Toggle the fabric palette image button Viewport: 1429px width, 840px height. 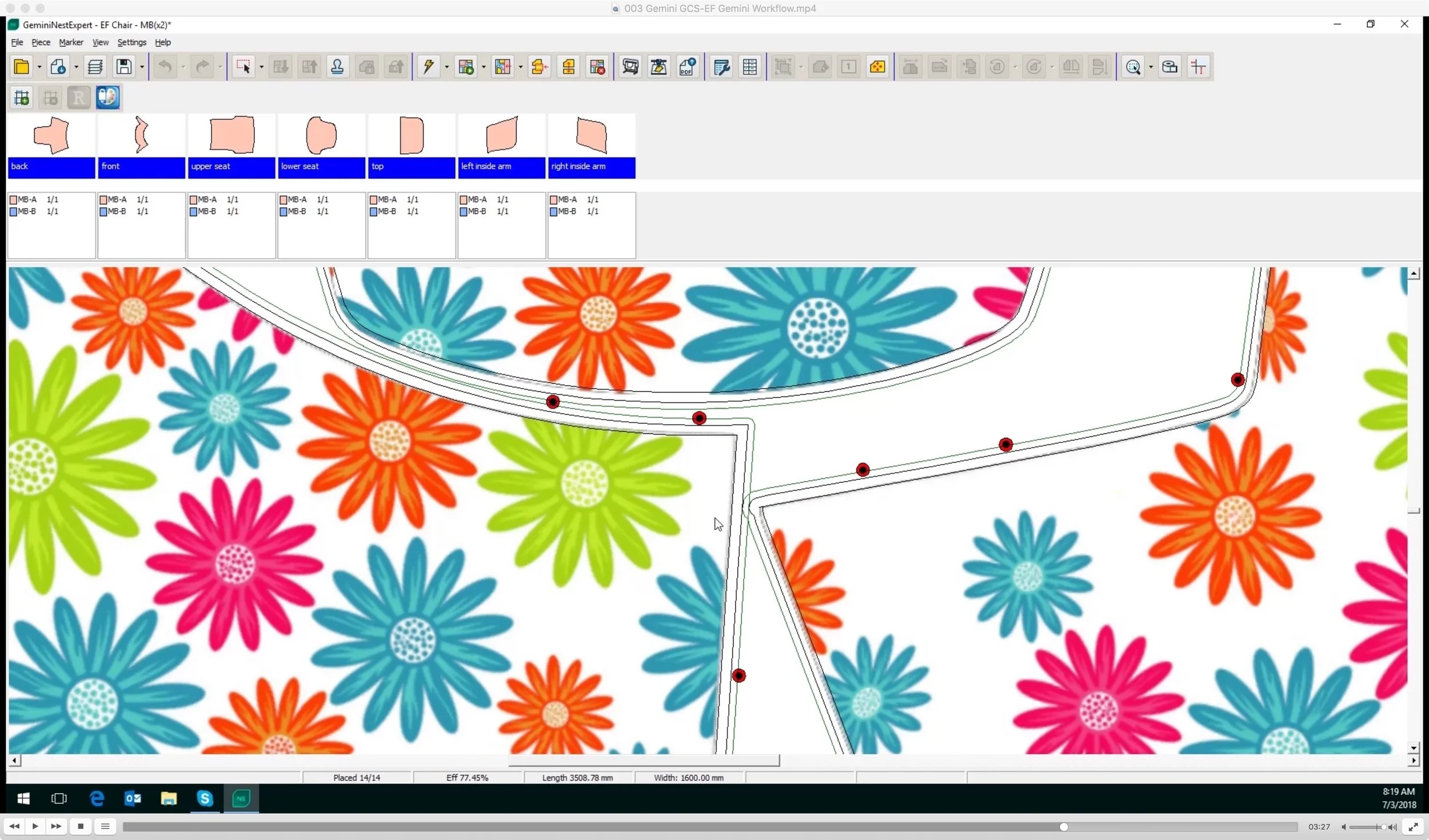tap(107, 97)
